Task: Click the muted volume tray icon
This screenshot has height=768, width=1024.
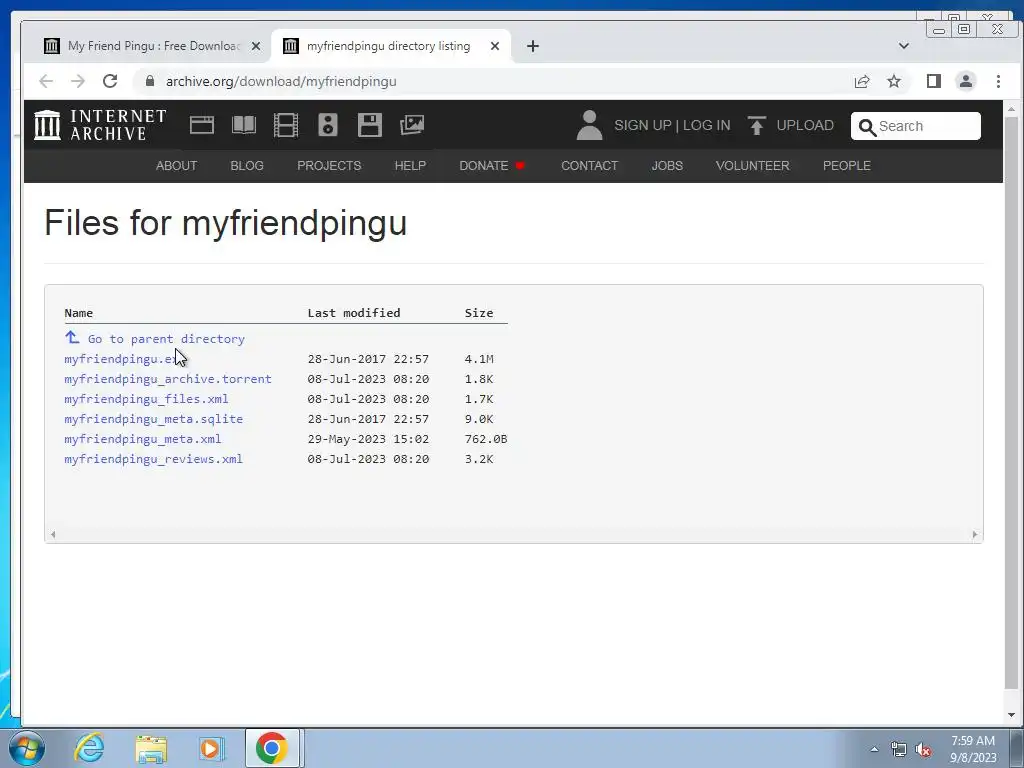Action: [x=923, y=750]
